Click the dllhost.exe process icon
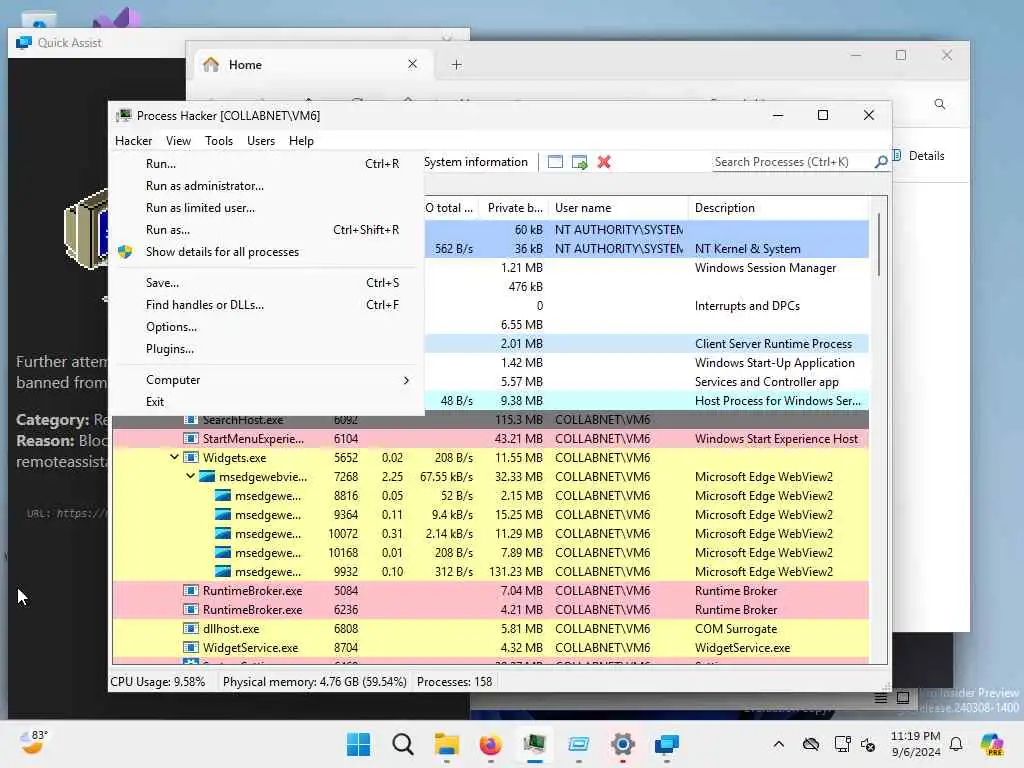Viewport: 1024px width, 768px height. [x=190, y=629]
